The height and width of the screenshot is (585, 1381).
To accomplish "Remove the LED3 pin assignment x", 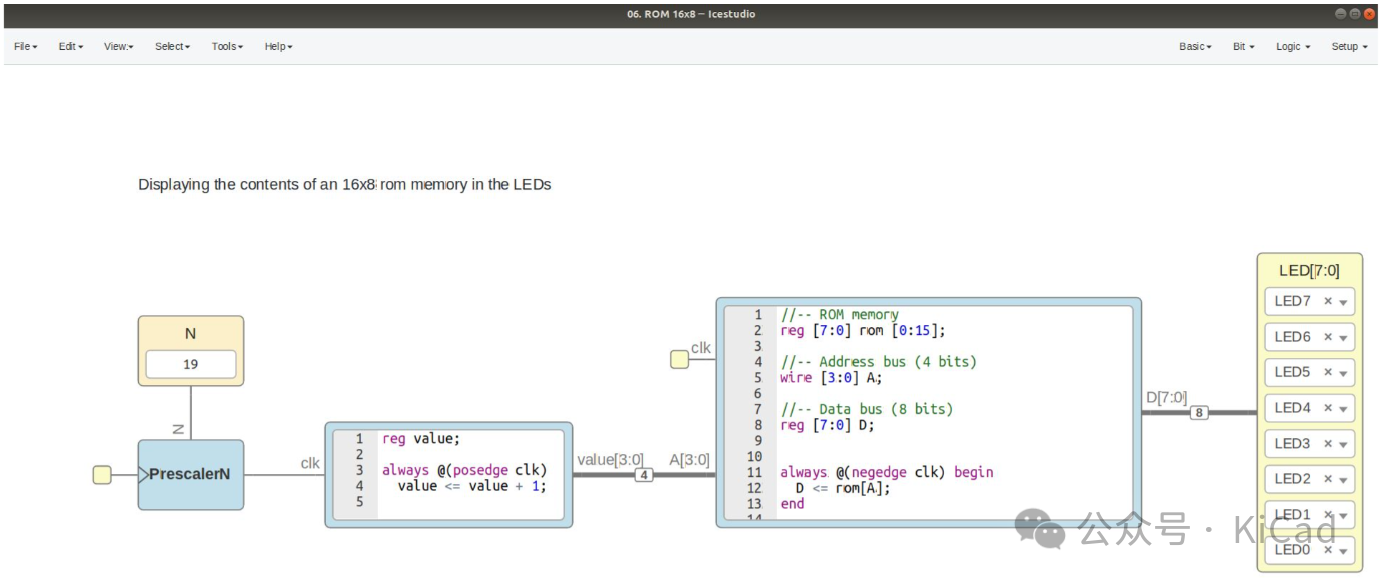I will pyautogui.click(x=1328, y=443).
